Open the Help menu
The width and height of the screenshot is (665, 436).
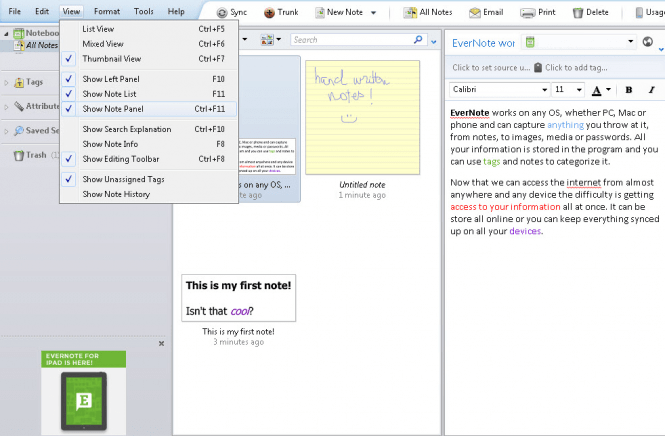[176, 11]
